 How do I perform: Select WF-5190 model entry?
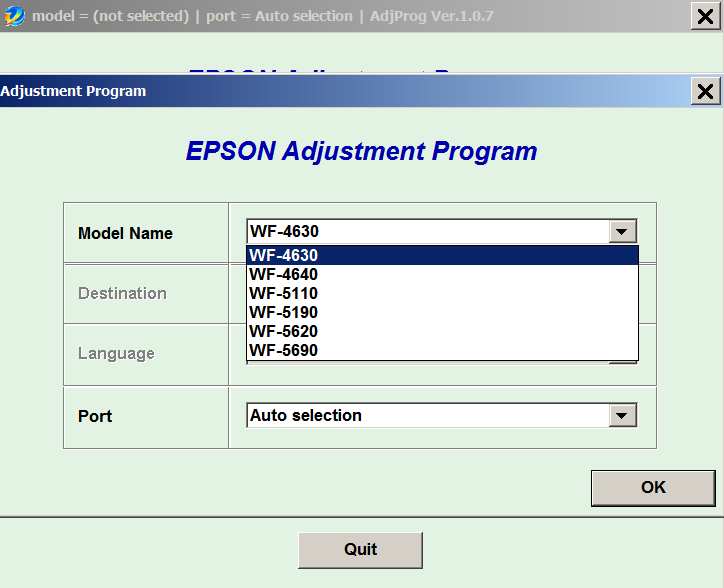442,312
